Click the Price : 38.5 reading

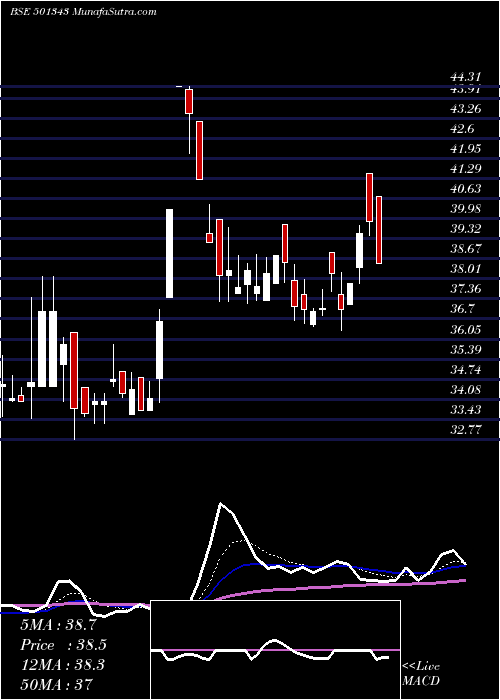pos(63,645)
